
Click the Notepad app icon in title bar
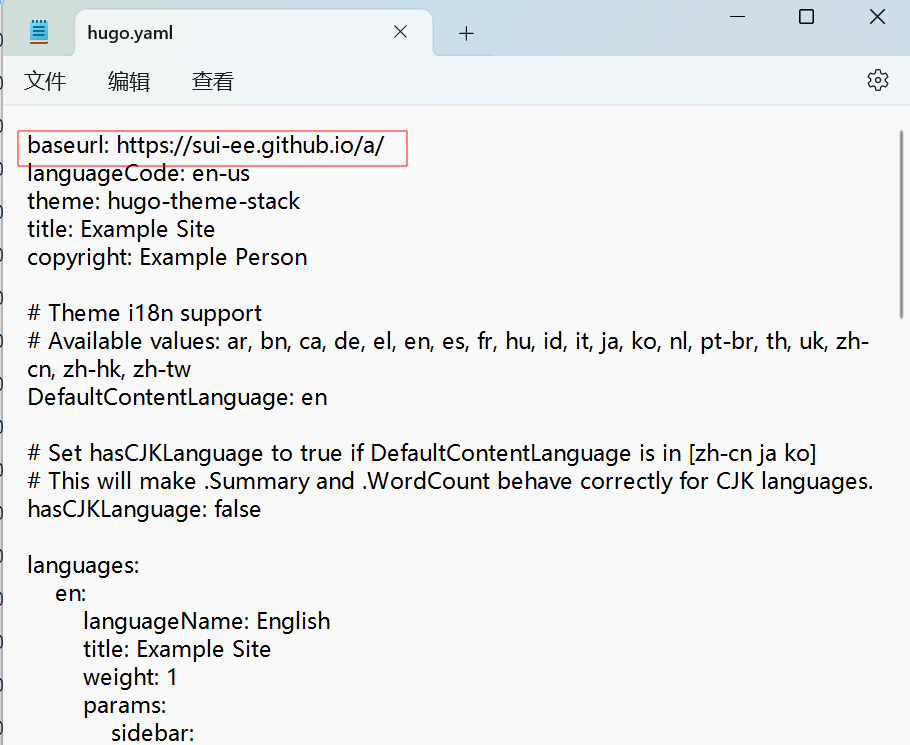click(39, 32)
